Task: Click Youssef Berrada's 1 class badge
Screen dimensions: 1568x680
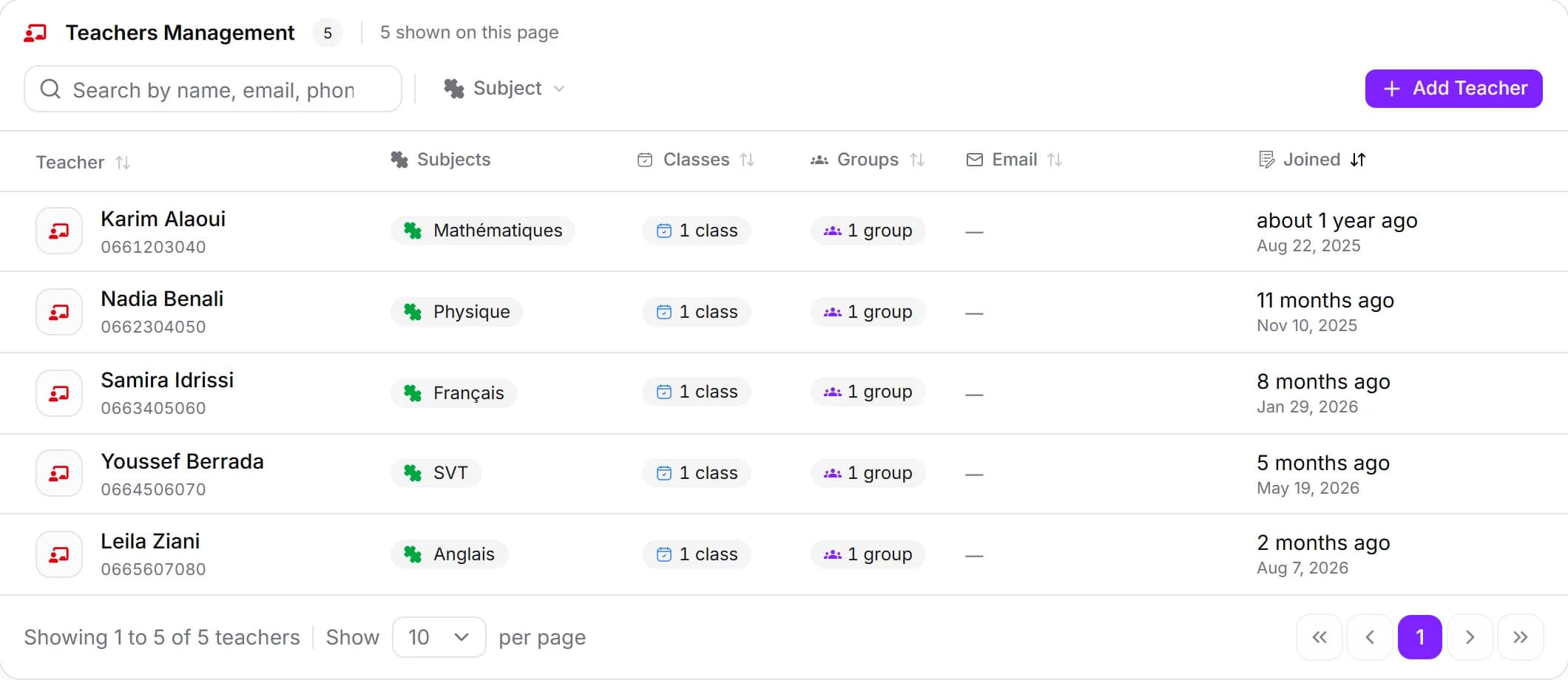Action: tap(697, 473)
